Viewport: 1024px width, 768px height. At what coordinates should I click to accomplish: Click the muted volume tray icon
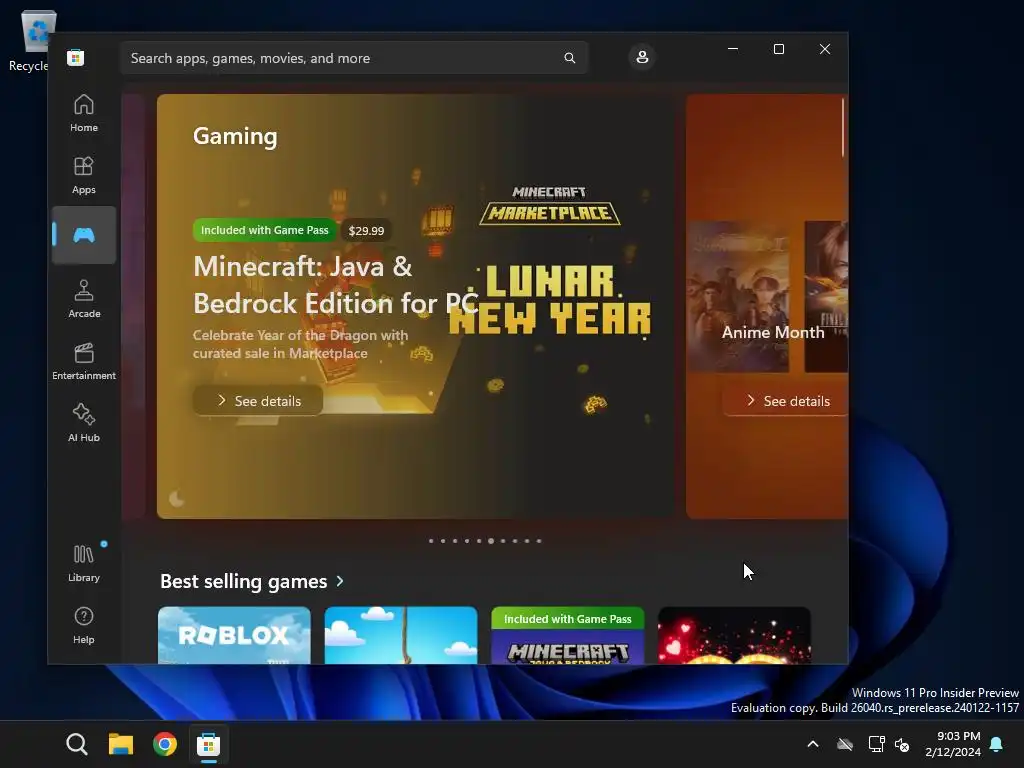pos(903,744)
